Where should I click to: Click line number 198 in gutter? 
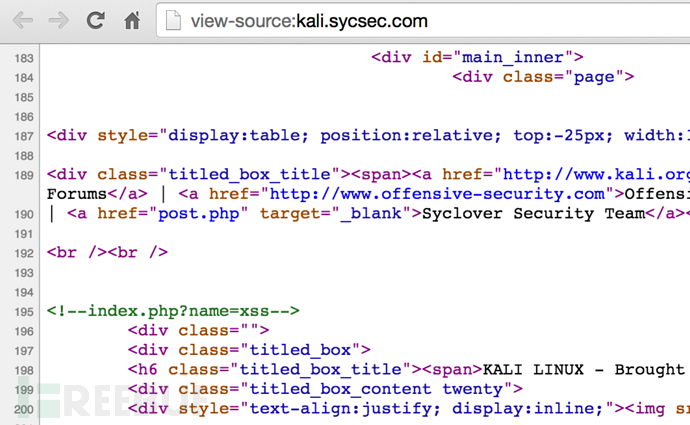coord(24,370)
